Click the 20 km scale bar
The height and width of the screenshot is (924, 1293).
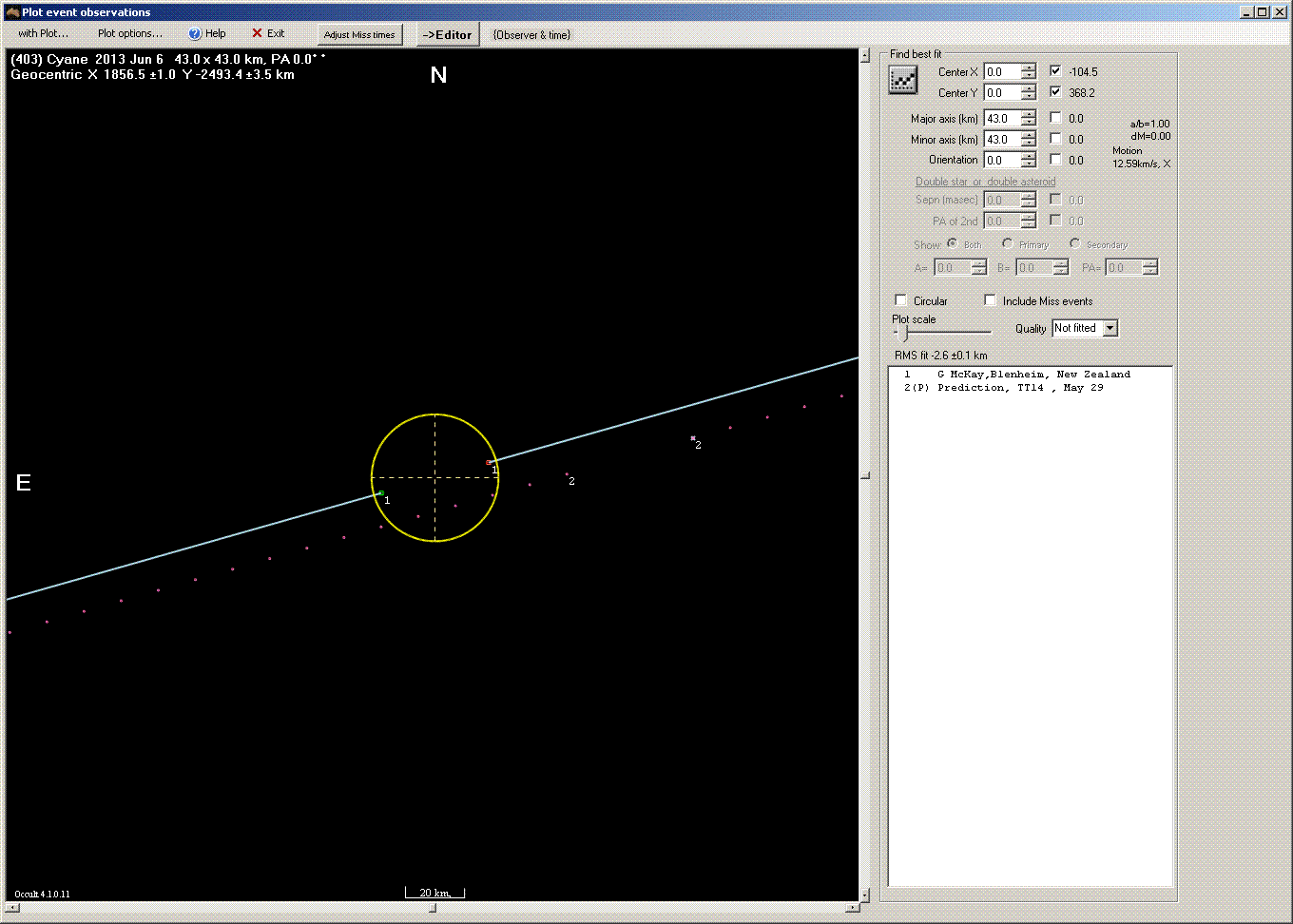point(434,893)
